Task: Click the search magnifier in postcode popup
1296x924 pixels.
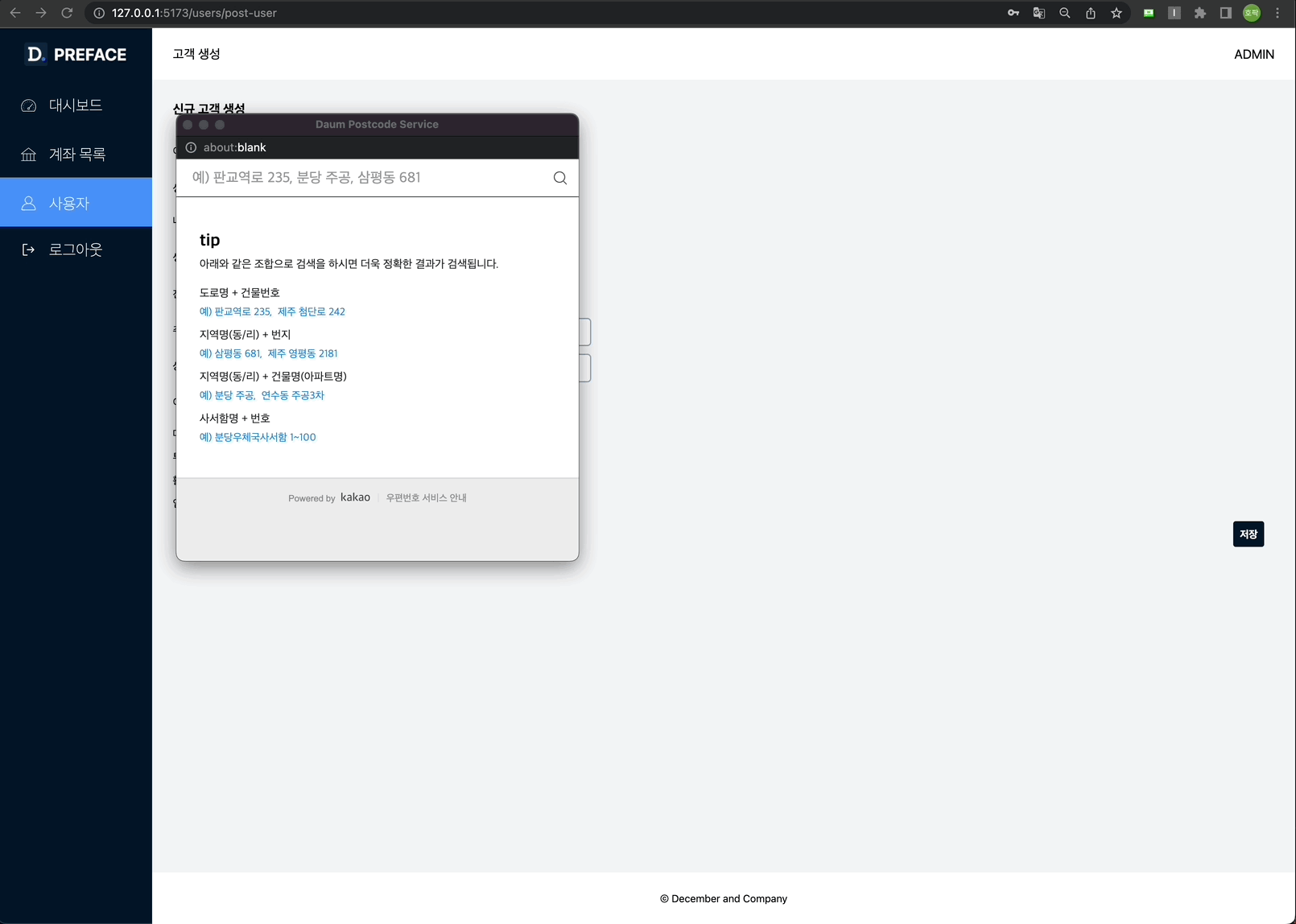Action: (x=560, y=178)
